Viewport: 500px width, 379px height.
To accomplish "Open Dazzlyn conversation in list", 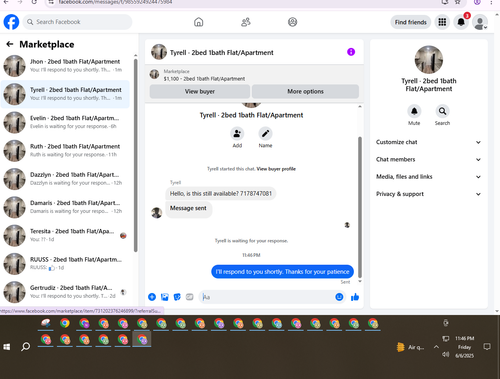I will point(65,179).
